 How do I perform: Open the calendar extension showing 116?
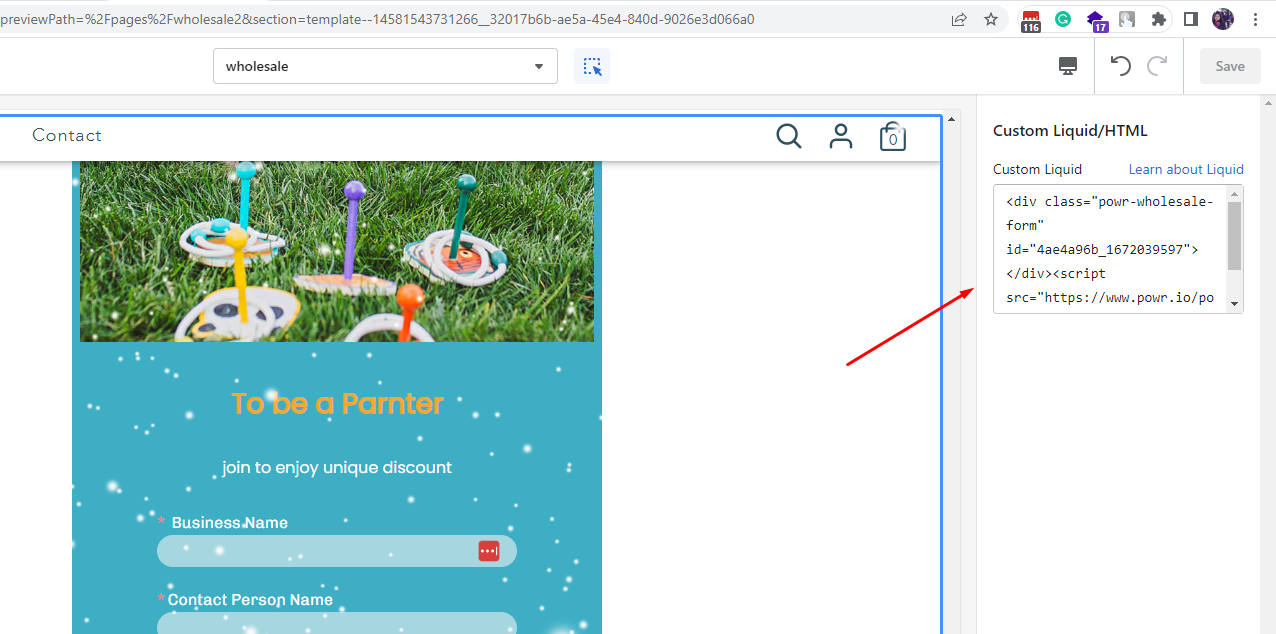tap(1031, 20)
